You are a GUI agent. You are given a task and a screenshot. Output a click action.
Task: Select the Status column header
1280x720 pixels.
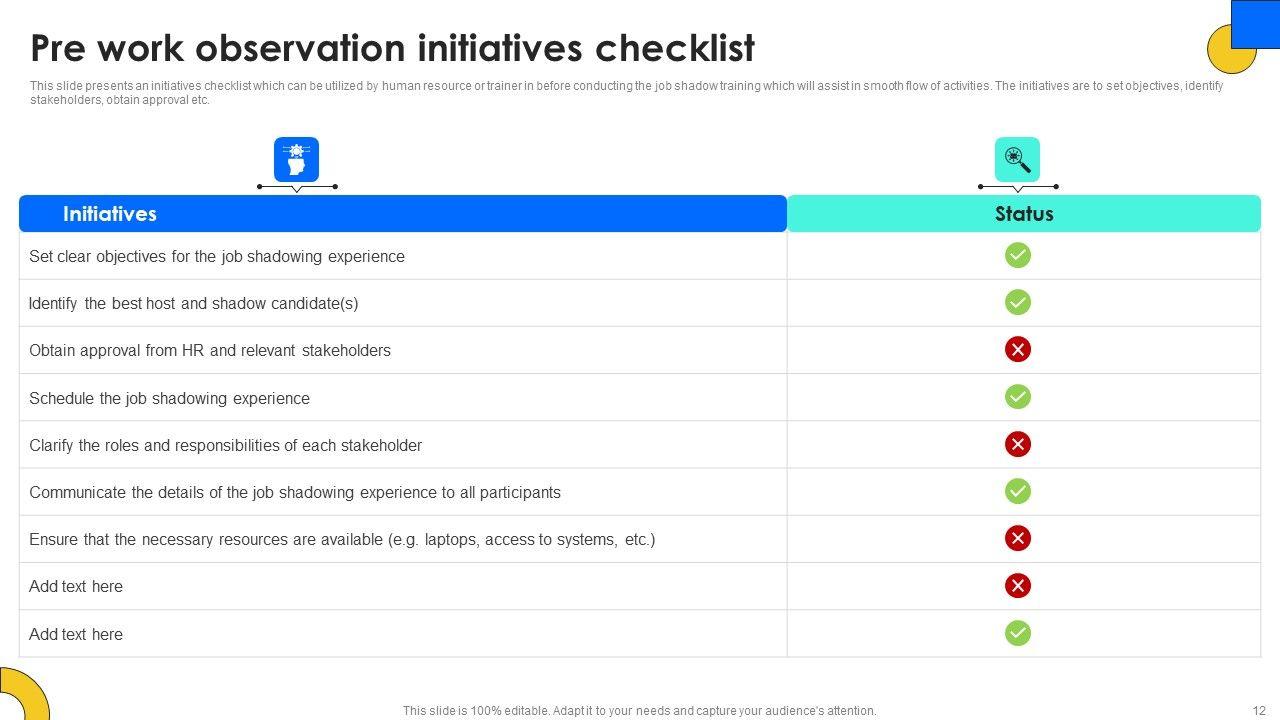click(1024, 214)
